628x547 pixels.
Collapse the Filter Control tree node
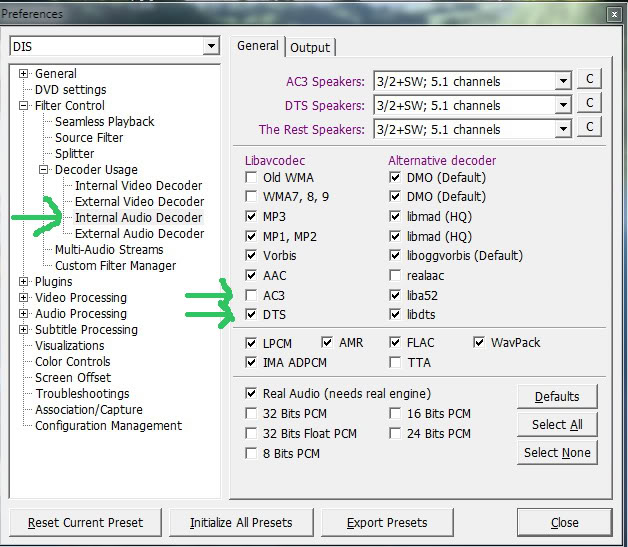(x=24, y=106)
